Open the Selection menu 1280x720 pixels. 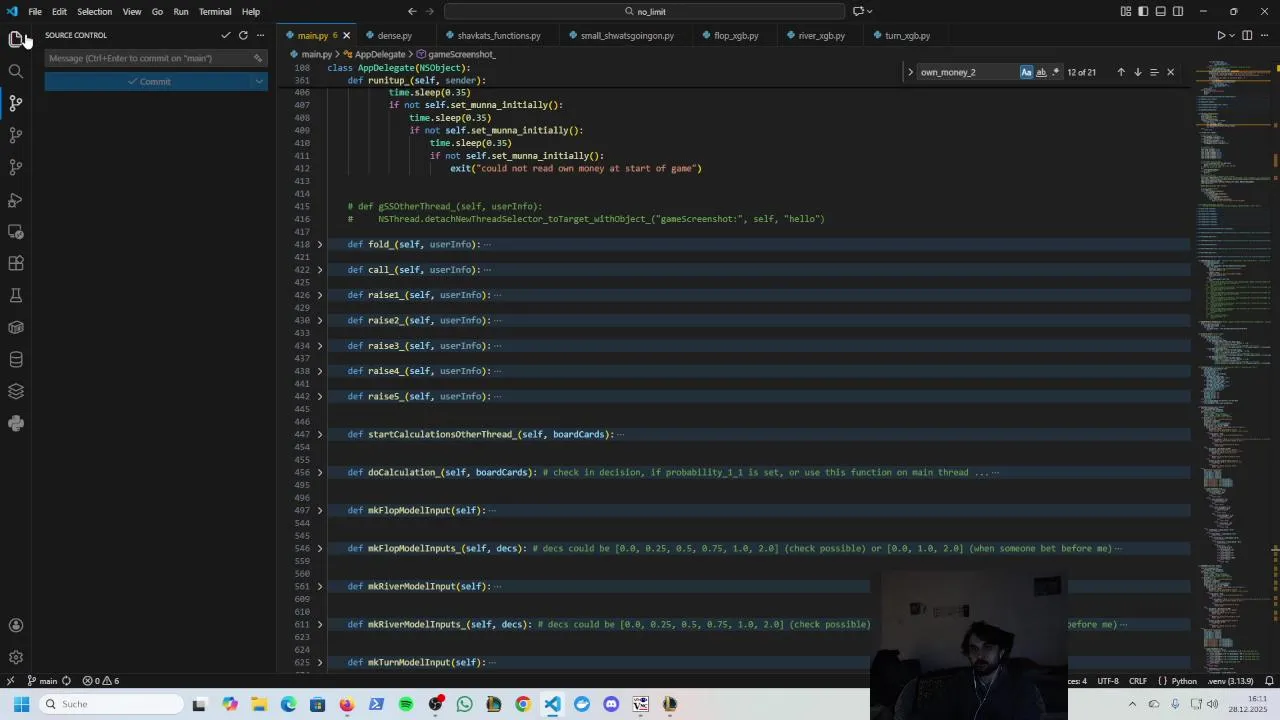[94, 11]
